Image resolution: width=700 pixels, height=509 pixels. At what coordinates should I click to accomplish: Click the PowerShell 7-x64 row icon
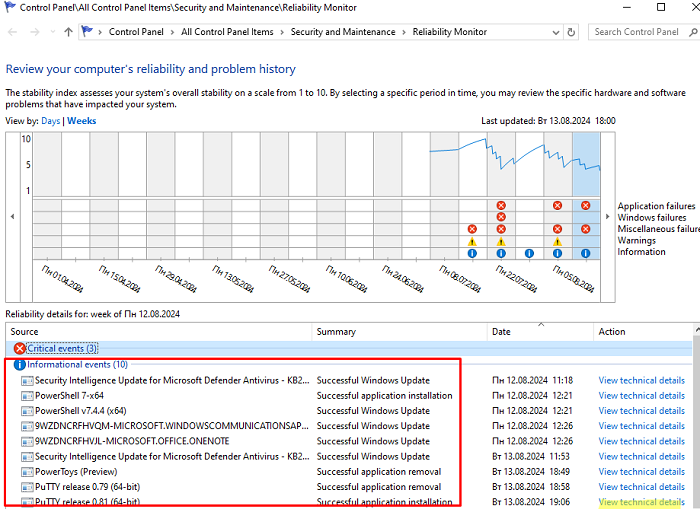click(27, 396)
